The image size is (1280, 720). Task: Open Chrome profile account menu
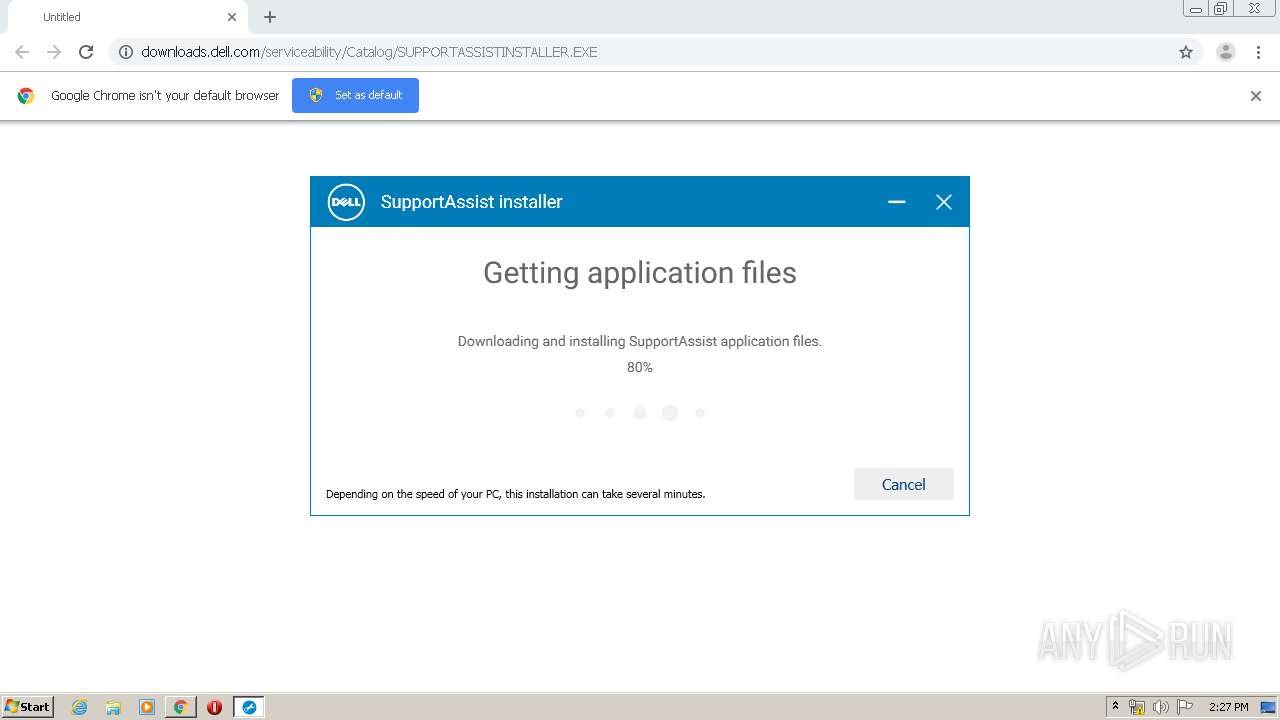click(1226, 52)
